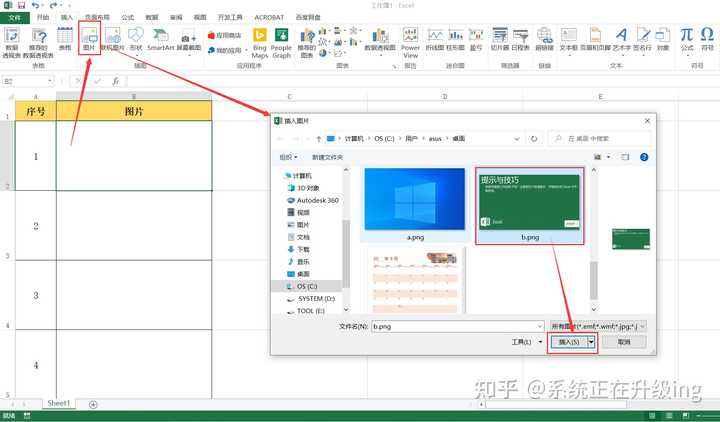Switch to the 公式 Formulas tab
The width and height of the screenshot is (720, 422).
point(128,17)
